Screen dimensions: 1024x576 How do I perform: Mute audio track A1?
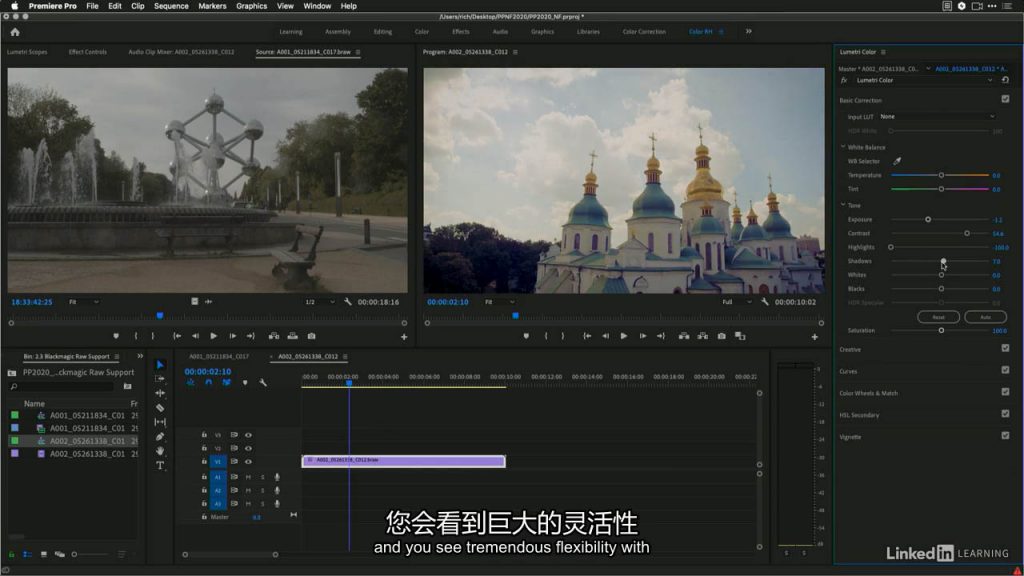248,477
